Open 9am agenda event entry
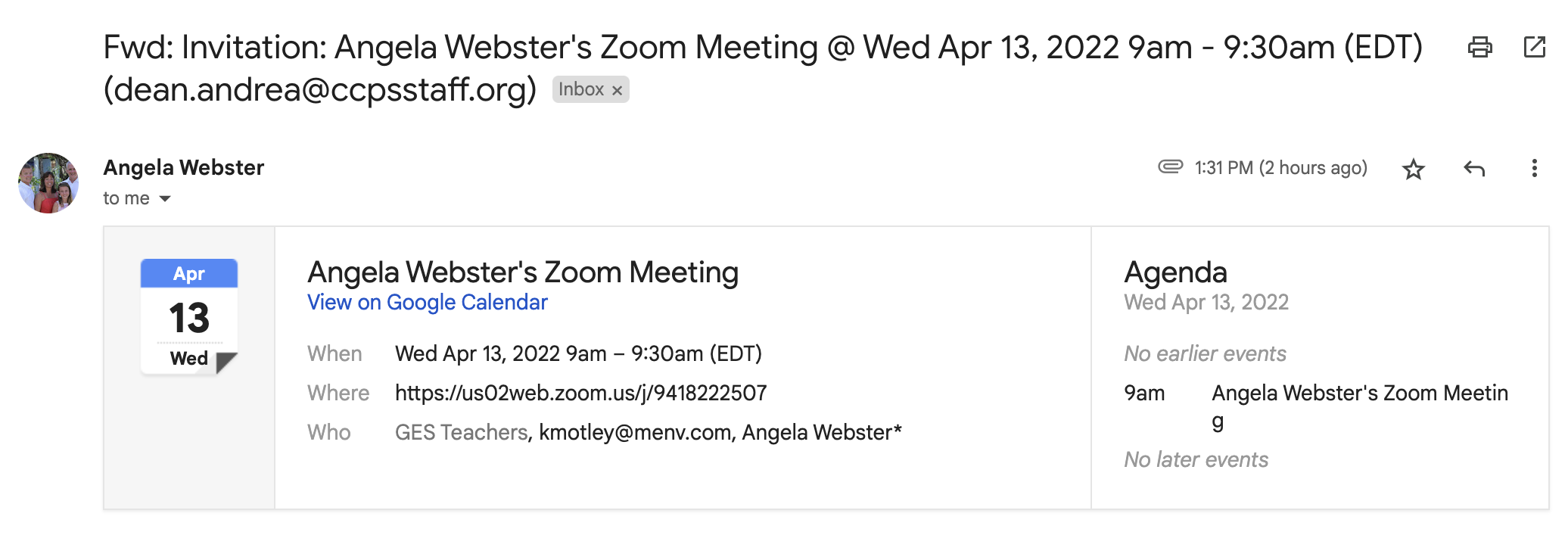Image resolution: width=1568 pixels, height=560 pixels. (x=1359, y=394)
